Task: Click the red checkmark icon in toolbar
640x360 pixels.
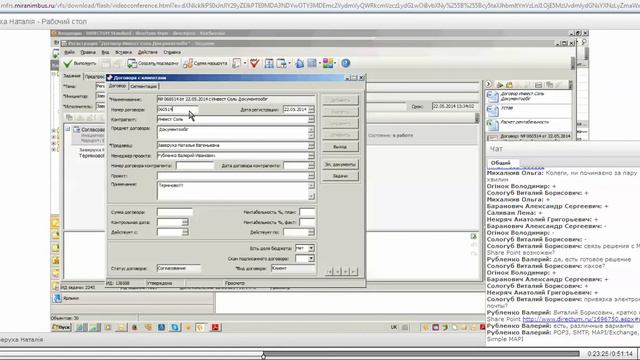Action: [255, 63]
